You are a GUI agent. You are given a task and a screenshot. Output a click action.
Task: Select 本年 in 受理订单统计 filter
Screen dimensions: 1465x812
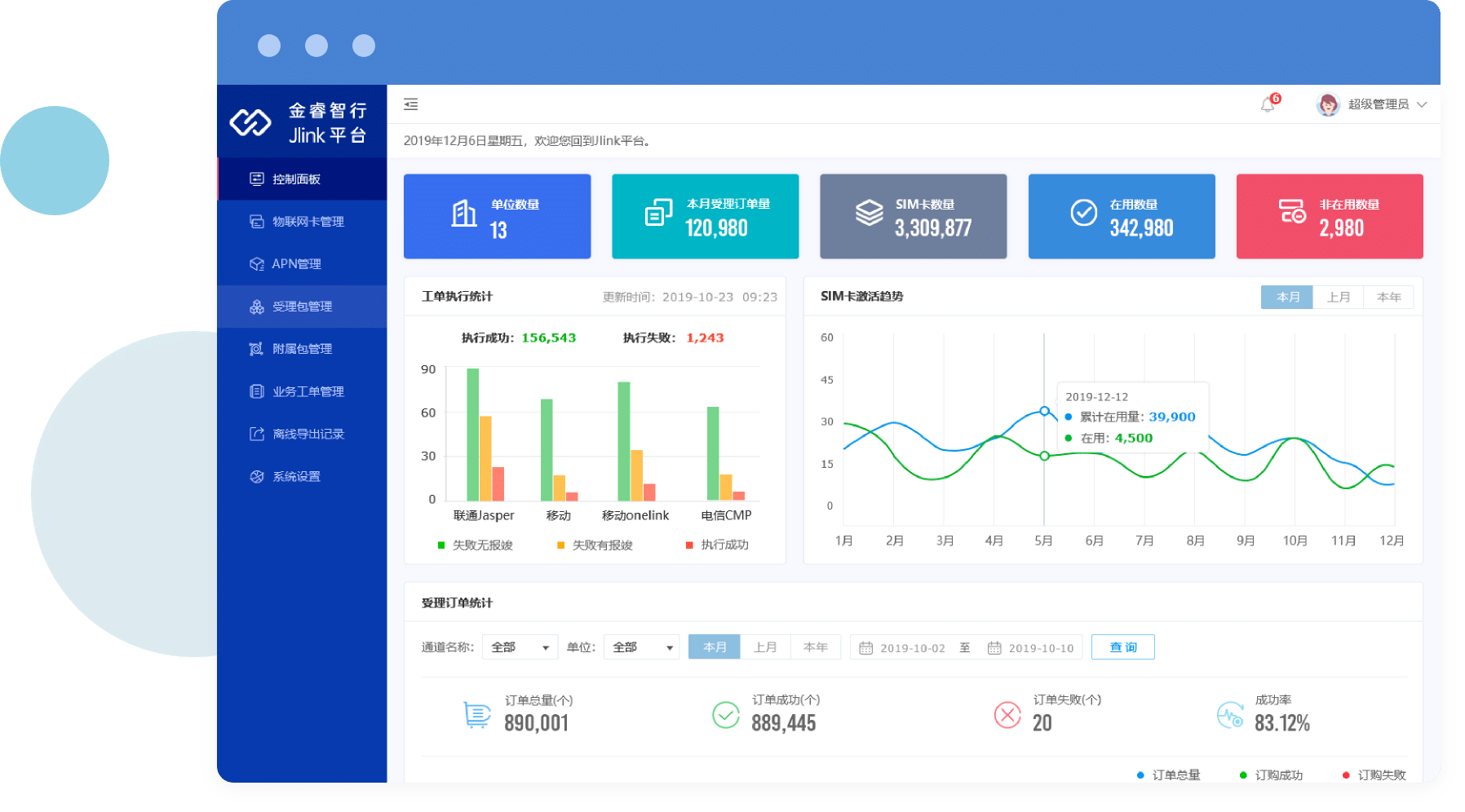[815, 647]
